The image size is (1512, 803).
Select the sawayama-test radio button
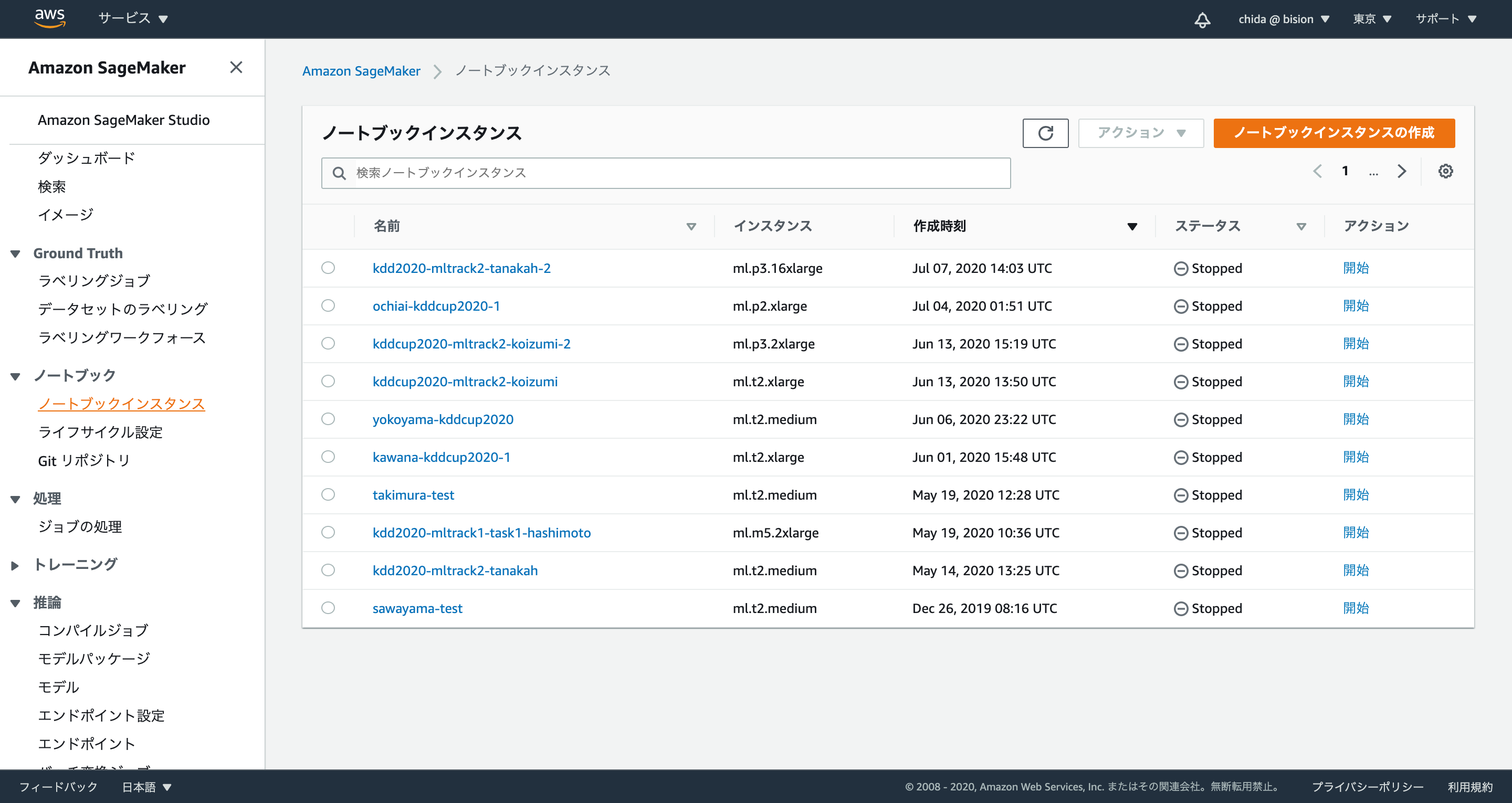coord(328,608)
